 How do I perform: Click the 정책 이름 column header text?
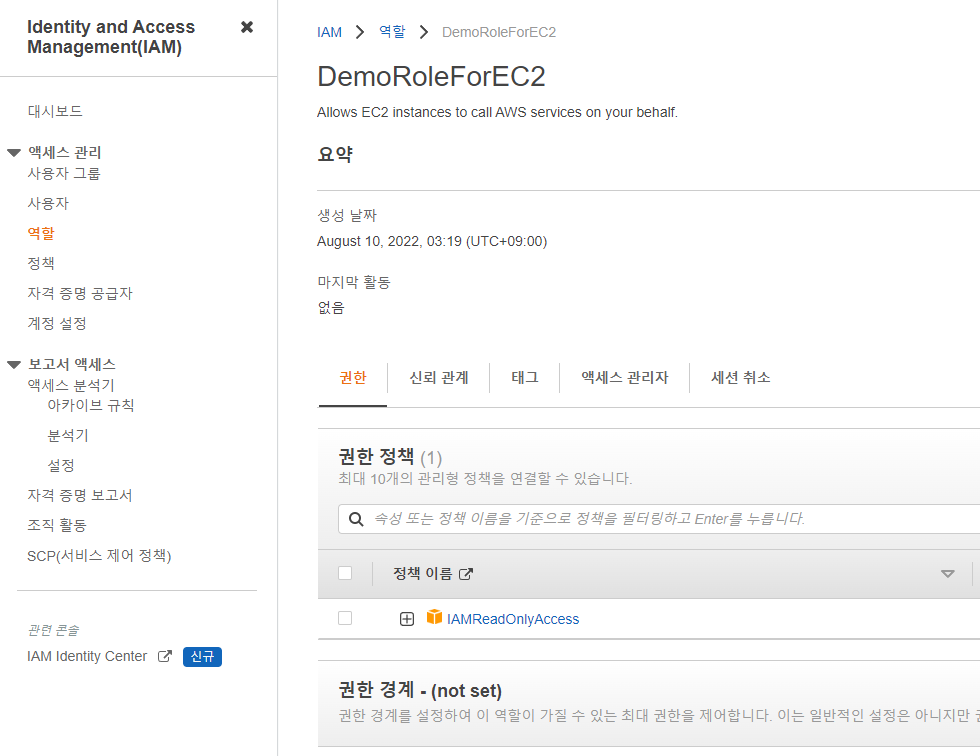pos(422,574)
